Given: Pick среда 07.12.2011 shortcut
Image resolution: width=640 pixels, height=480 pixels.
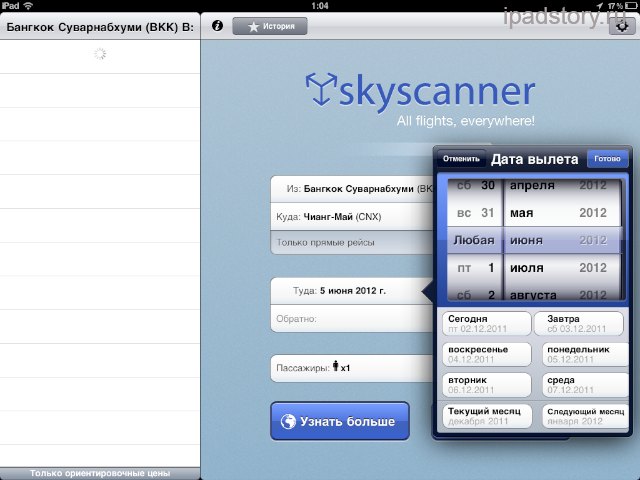Looking at the screenshot, I should pyautogui.click(x=585, y=385).
